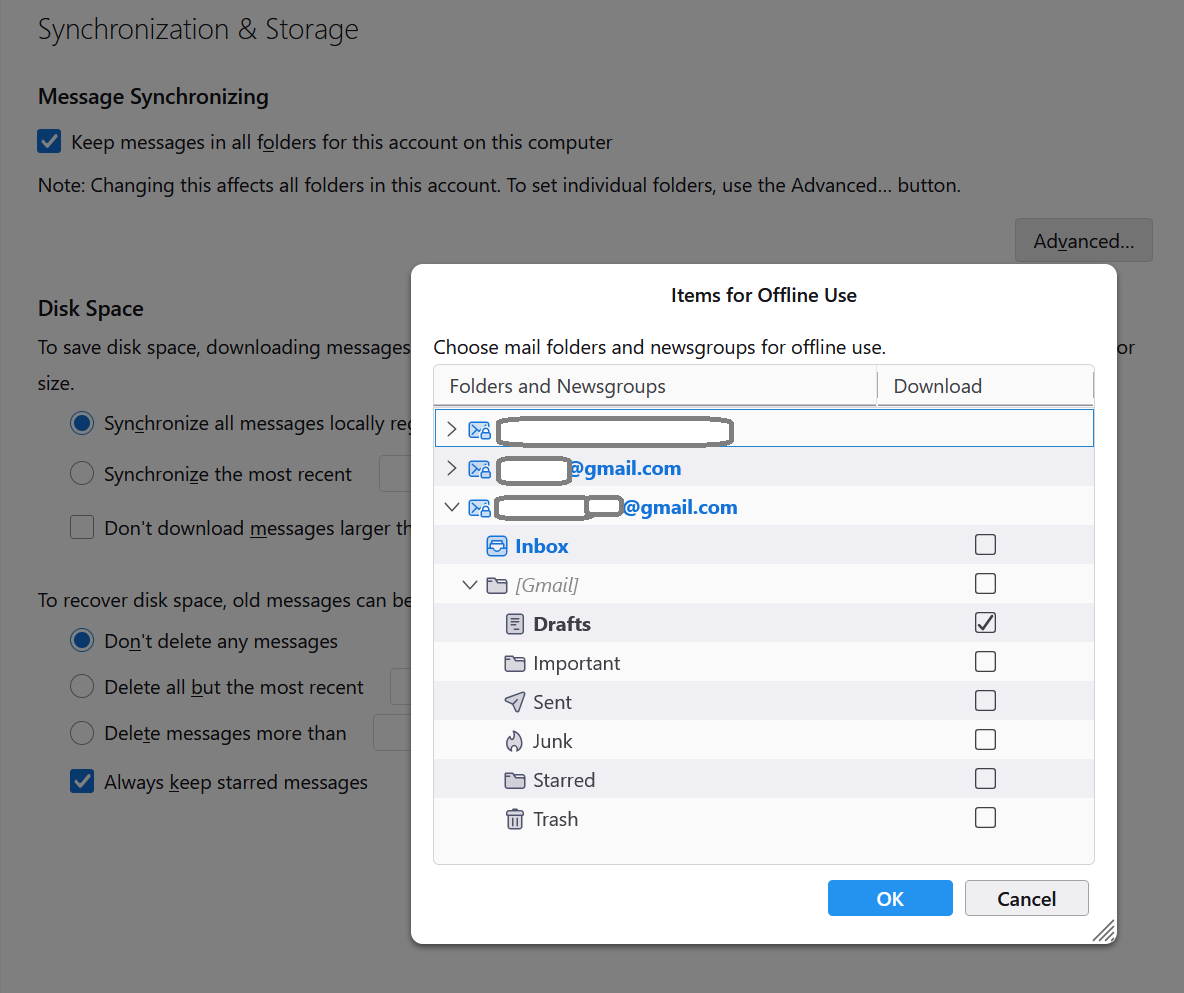Screen dimensions: 1184x993
Task: Collapse the [Gmail] folder tree
Action: pos(470,585)
